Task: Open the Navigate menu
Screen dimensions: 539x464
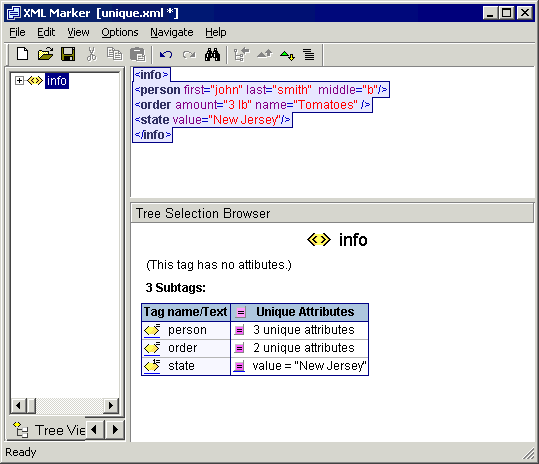Action: coord(172,32)
